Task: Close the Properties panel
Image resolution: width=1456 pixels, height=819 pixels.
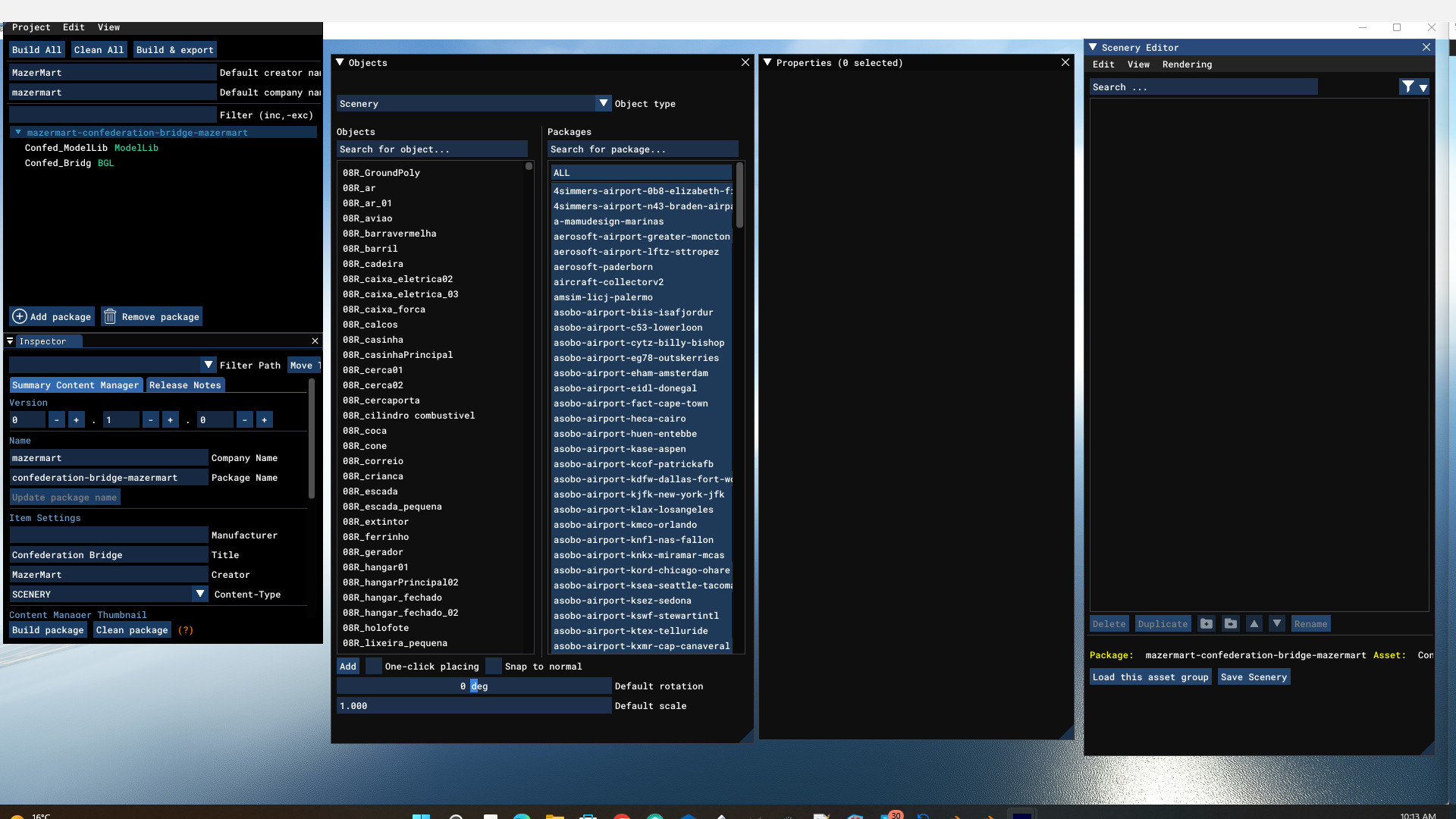Action: pos(1065,62)
